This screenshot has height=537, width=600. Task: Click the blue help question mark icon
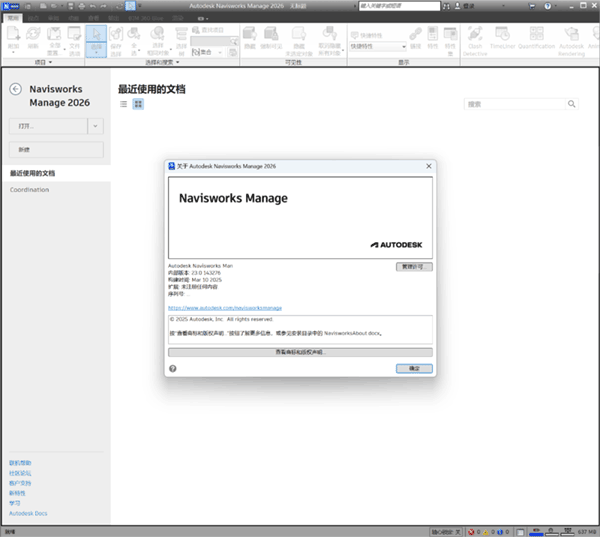[x=548, y=6]
